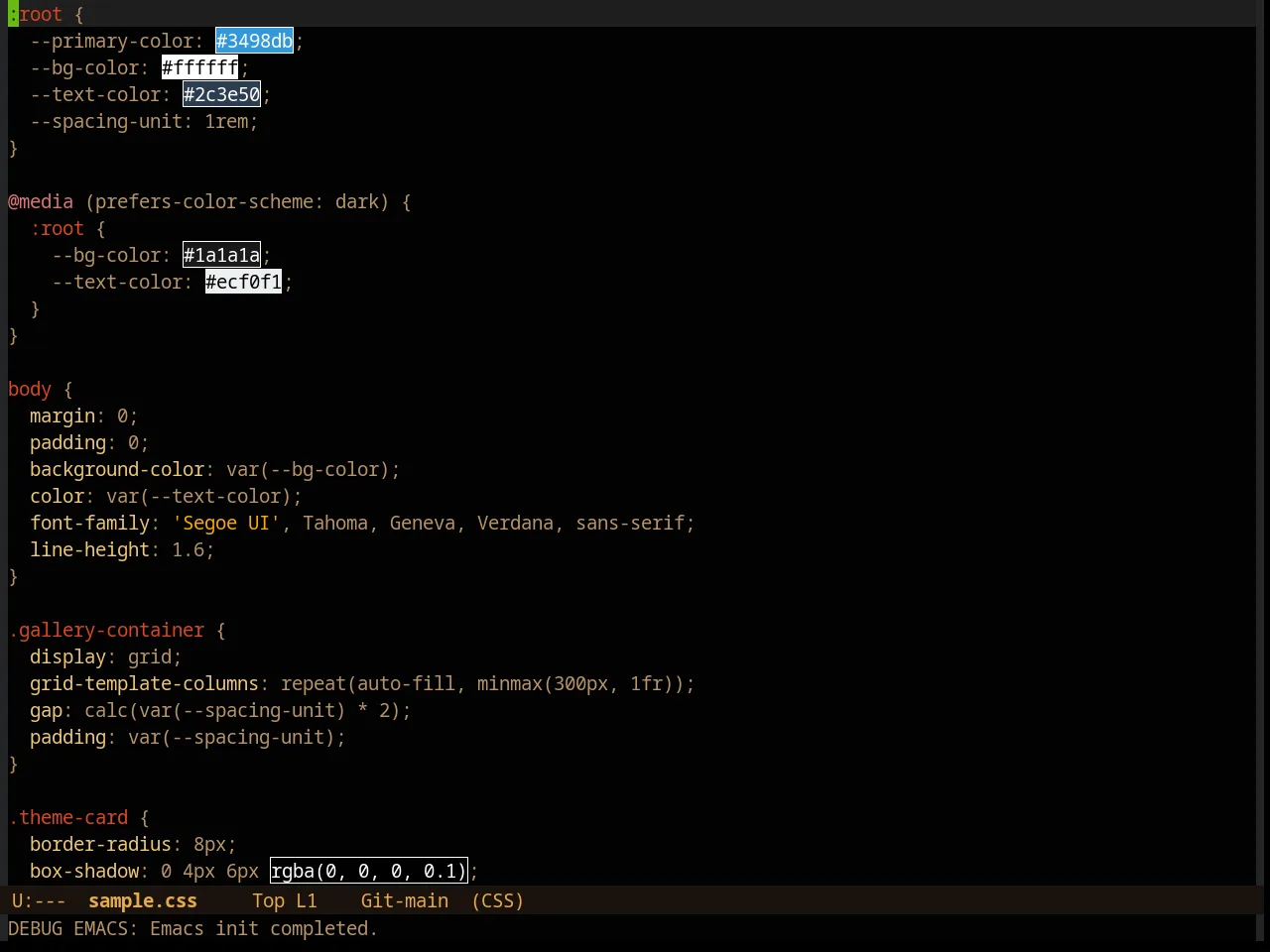Image resolution: width=1270 pixels, height=952 pixels.
Task: Click the .gallery-container selector
Action: 106,630
